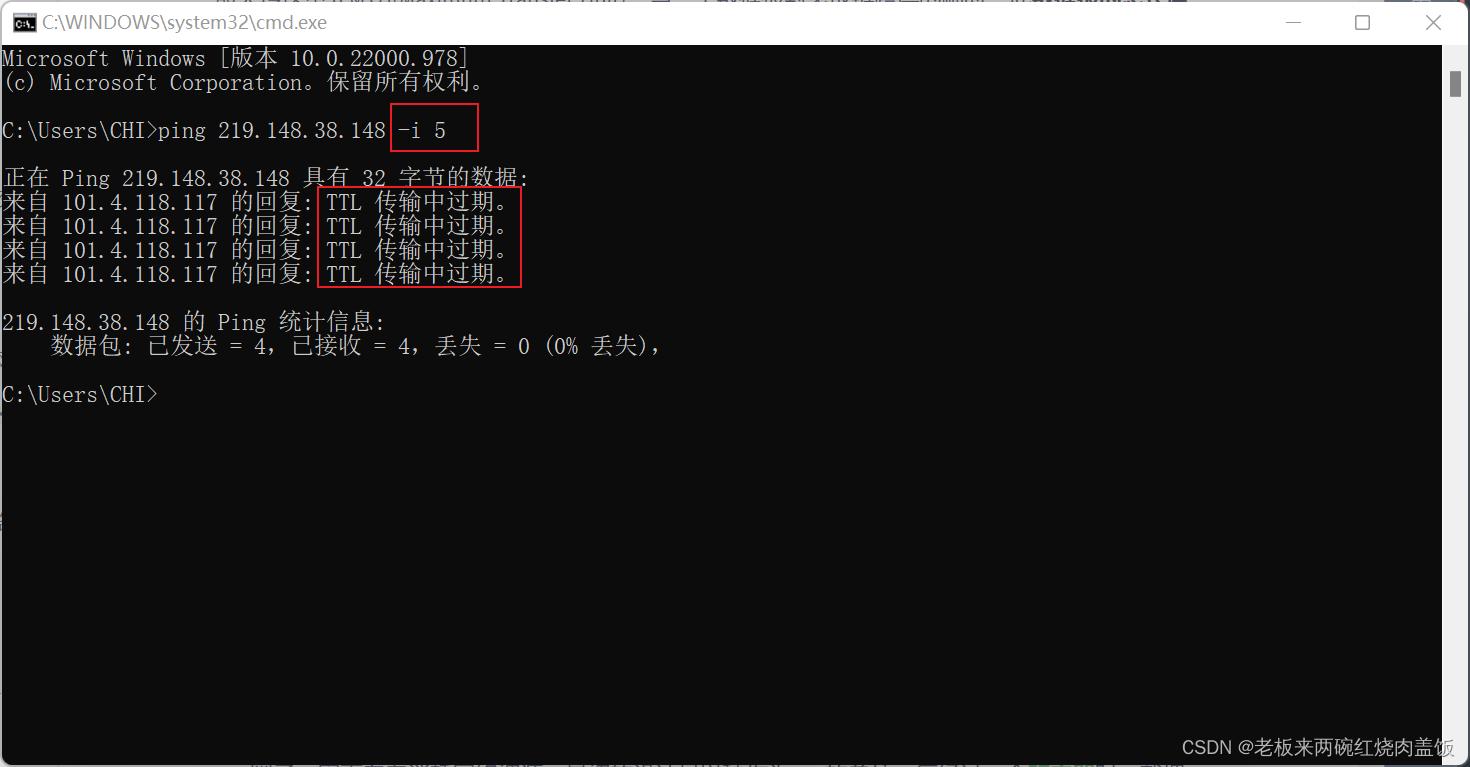Close the command prompt window

coord(1433,22)
